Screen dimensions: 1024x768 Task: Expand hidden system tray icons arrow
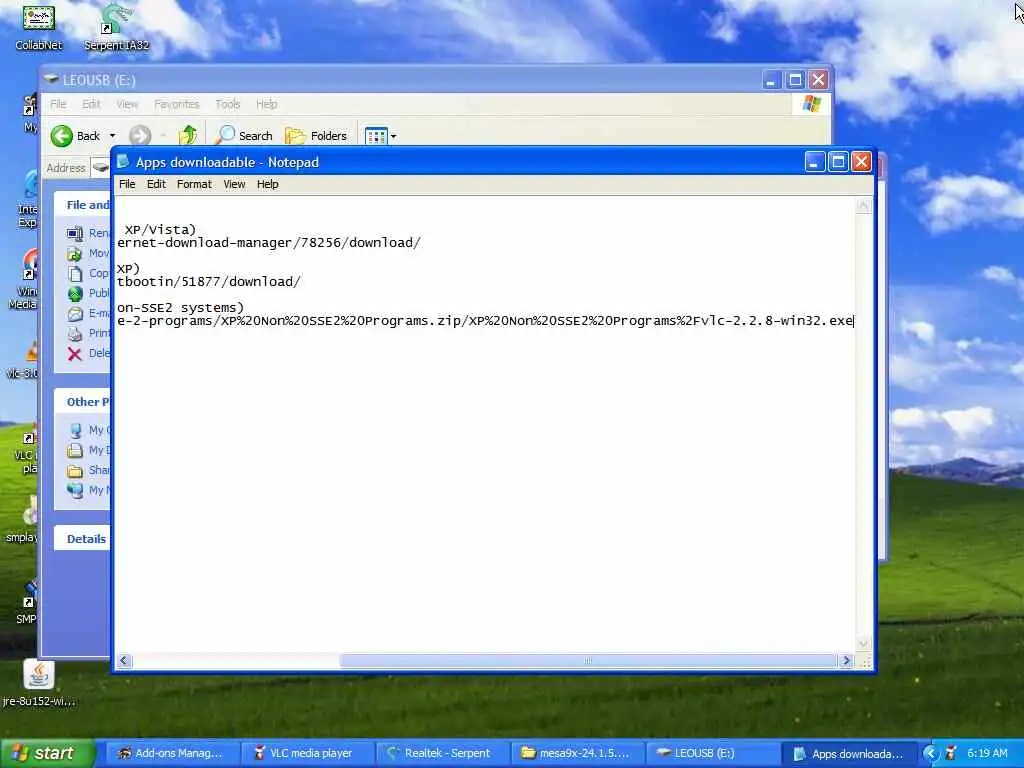click(931, 753)
